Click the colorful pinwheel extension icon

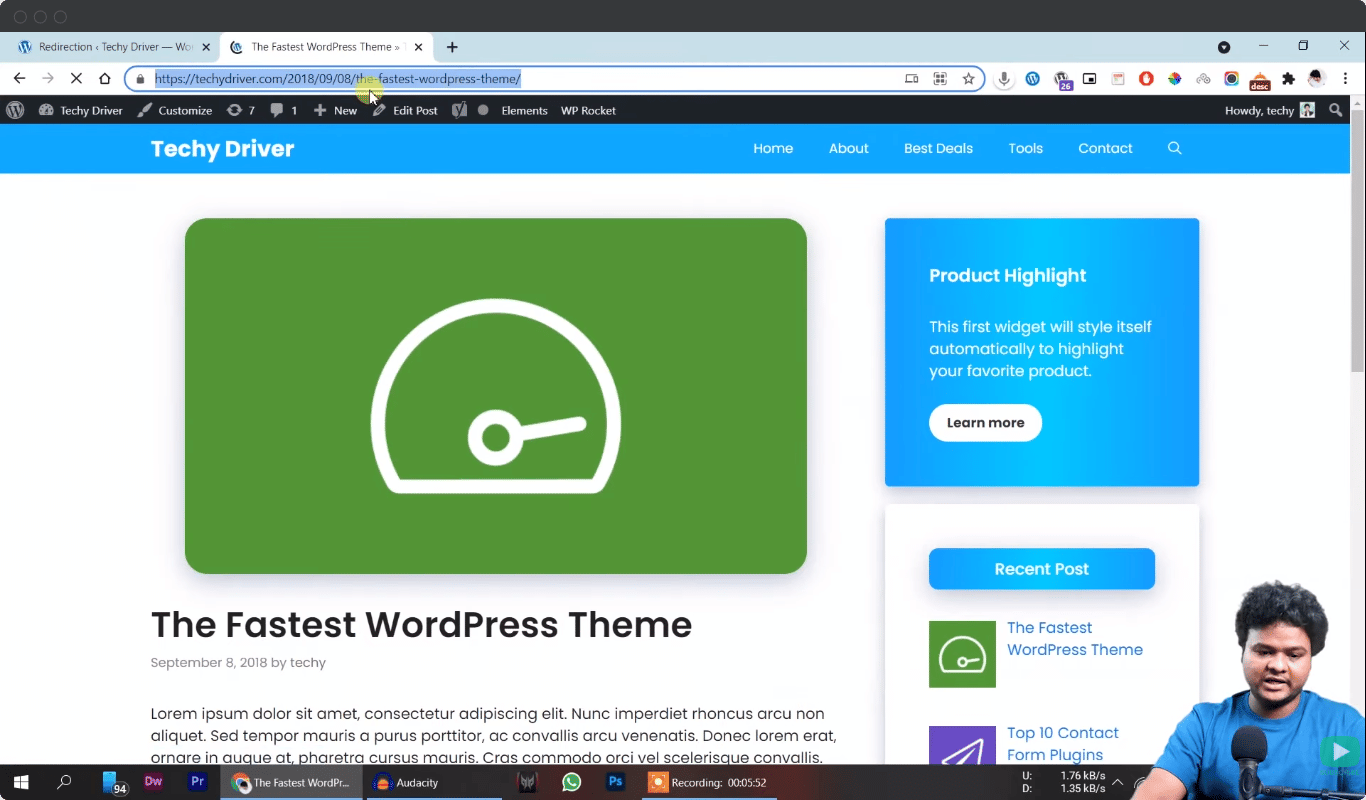1175,79
